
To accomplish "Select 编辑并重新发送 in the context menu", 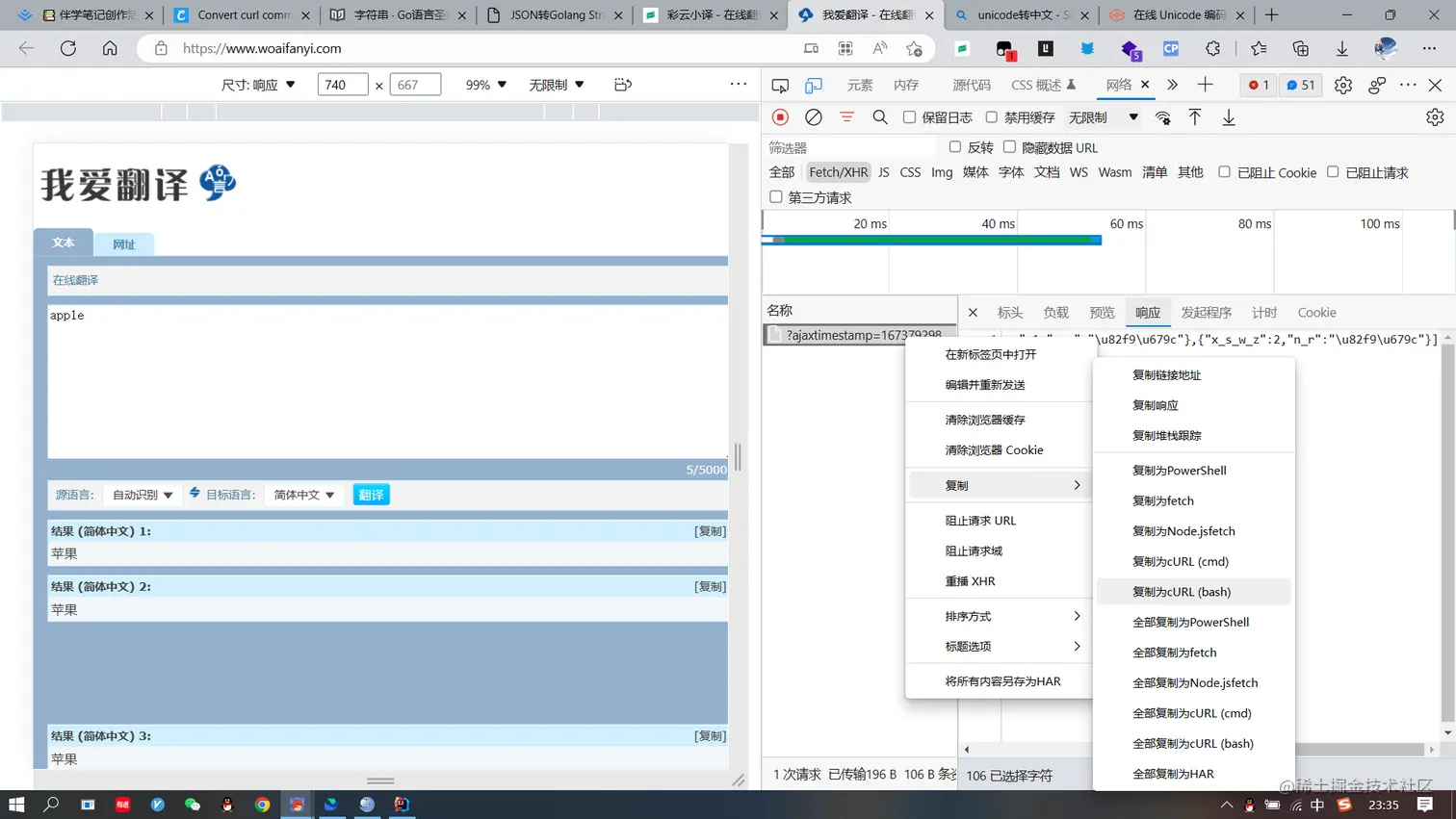I will [998, 385].
